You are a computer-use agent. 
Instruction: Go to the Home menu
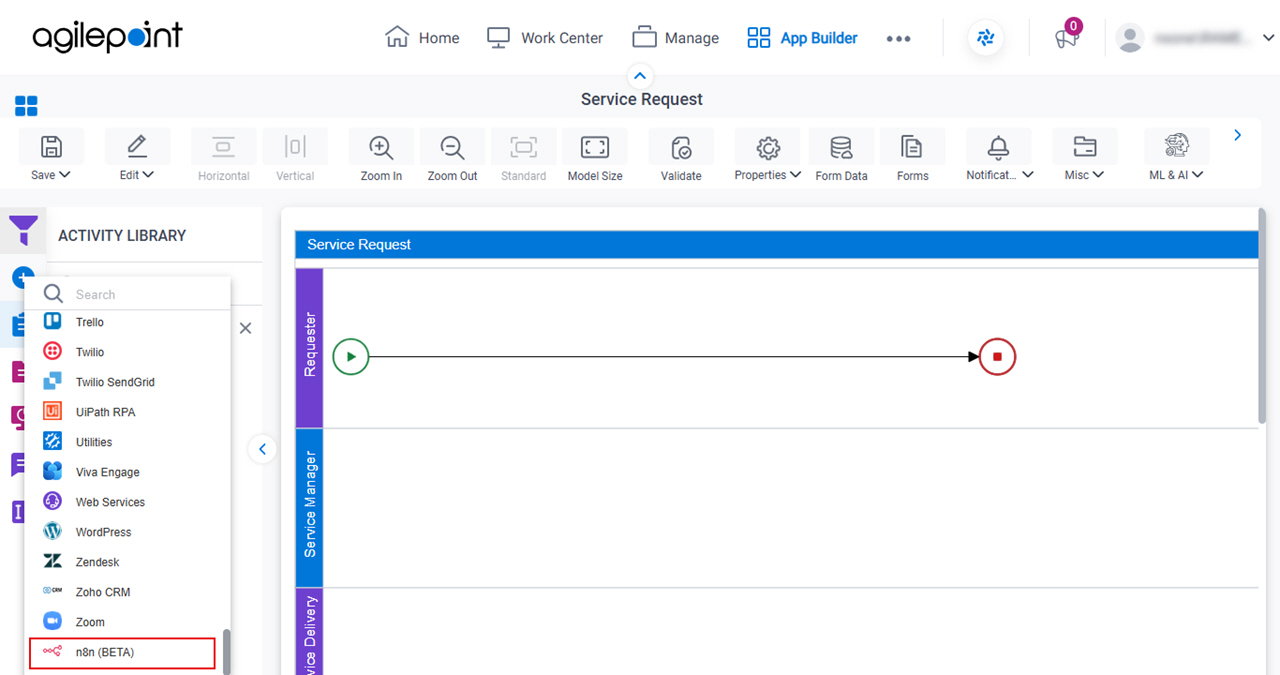coord(422,38)
